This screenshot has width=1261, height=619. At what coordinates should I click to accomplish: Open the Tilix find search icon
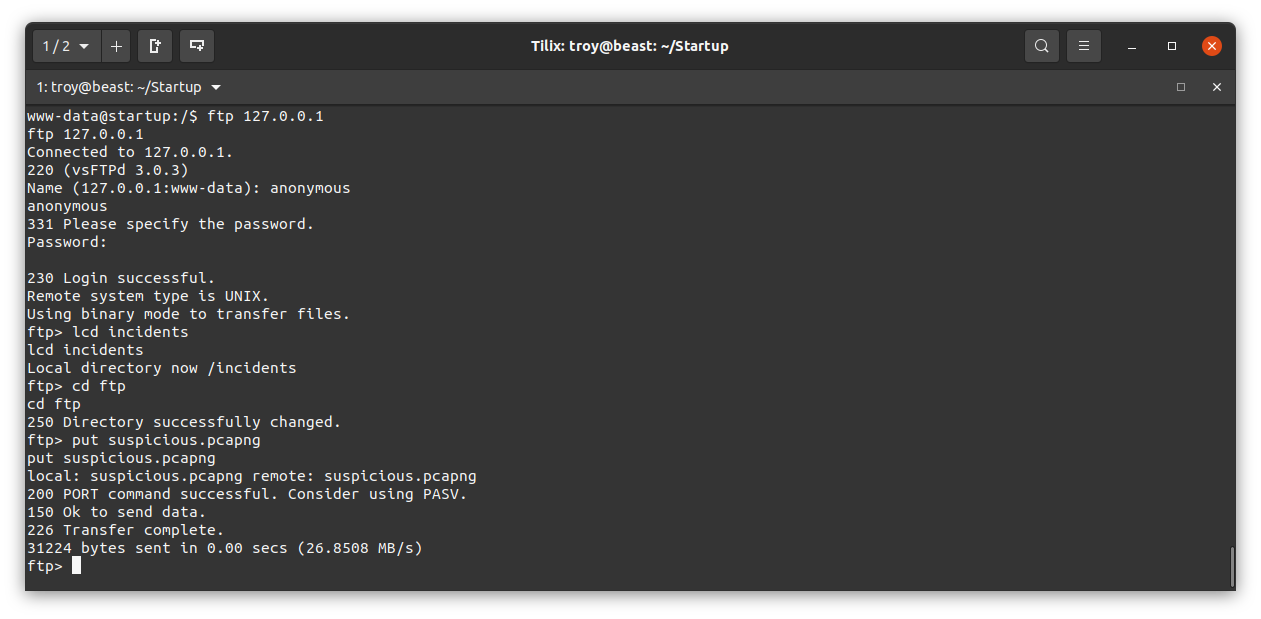1042,46
